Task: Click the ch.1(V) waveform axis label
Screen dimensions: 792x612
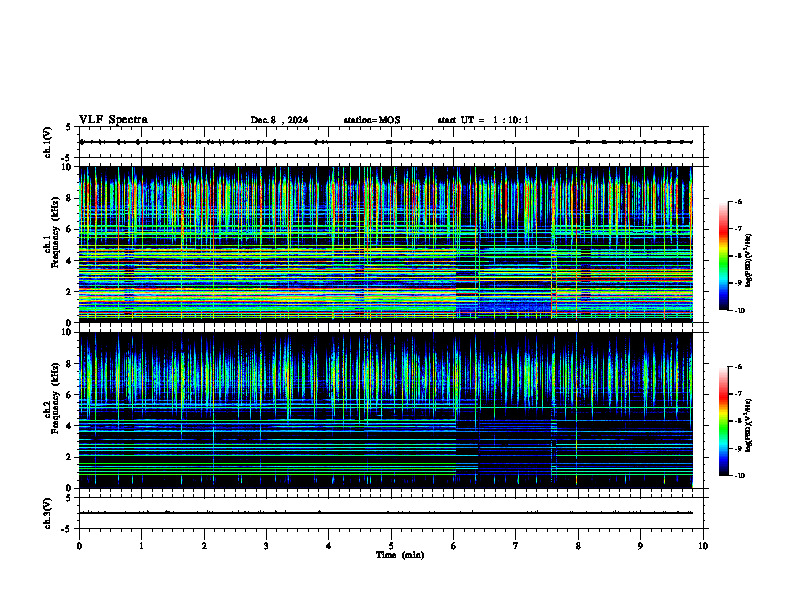Action: tap(48, 142)
